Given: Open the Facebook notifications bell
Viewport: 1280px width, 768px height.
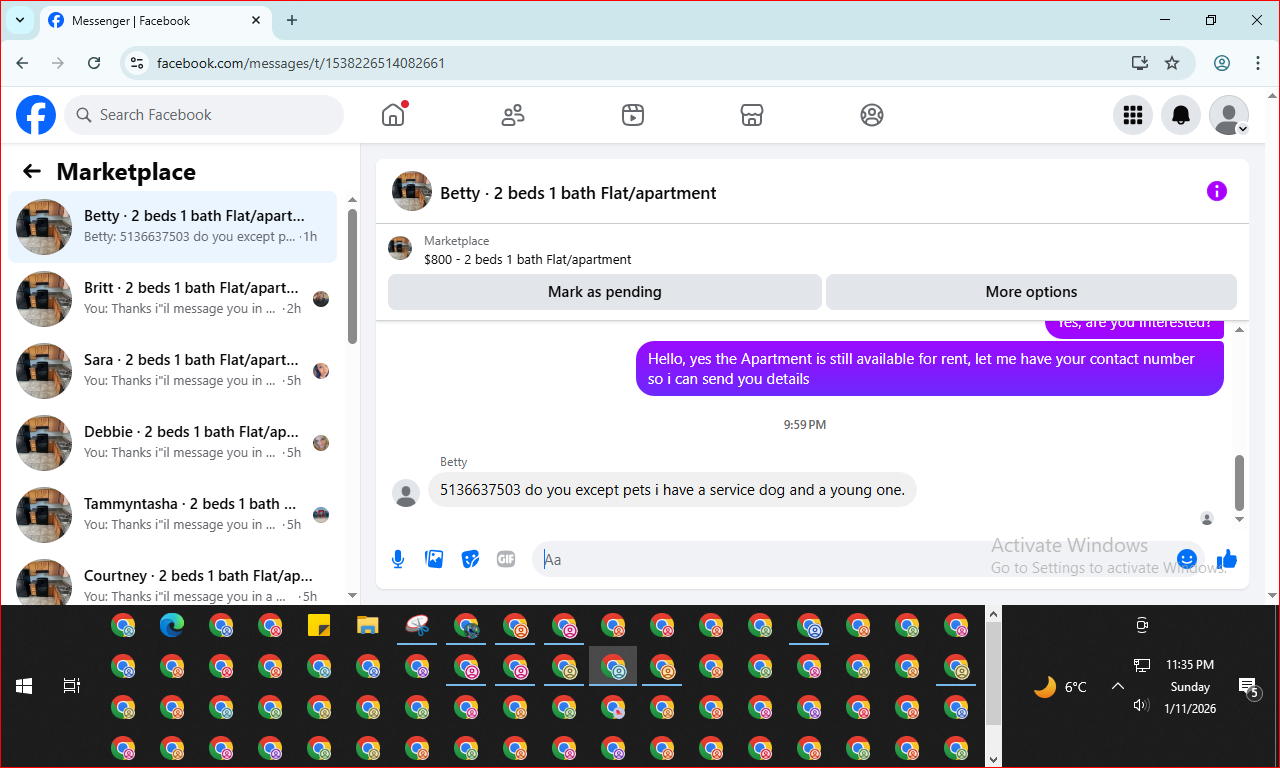Looking at the screenshot, I should click(x=1181, y=115).
